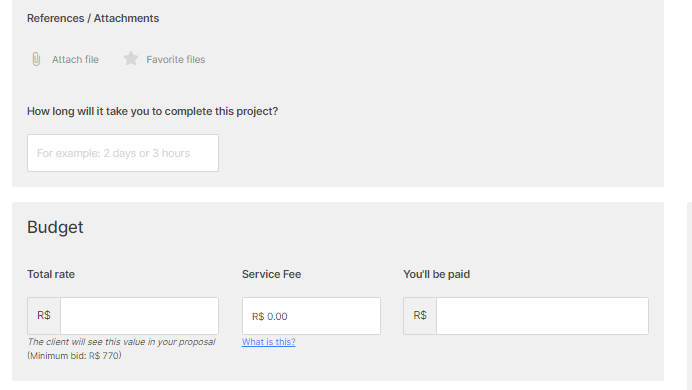Click the Budget section heading
692x390 pixels.
(55, 227)
